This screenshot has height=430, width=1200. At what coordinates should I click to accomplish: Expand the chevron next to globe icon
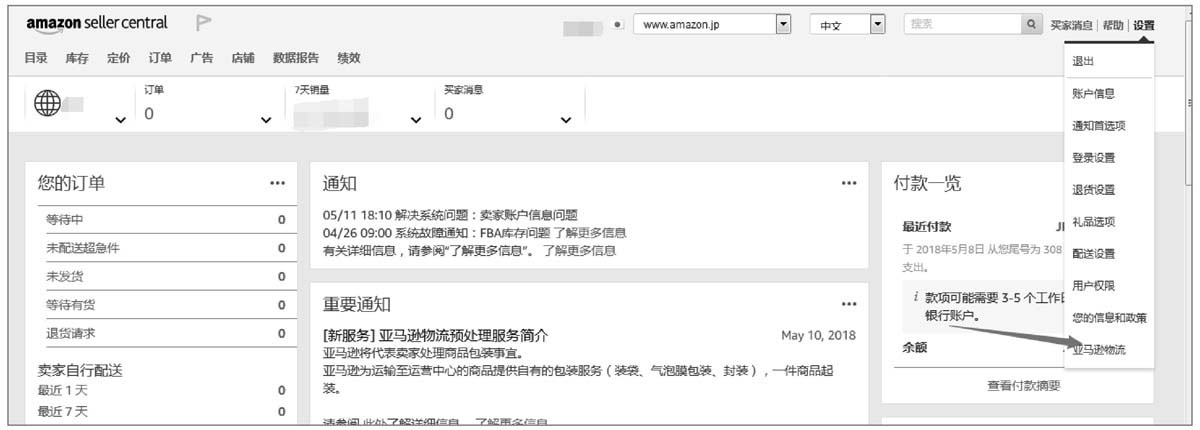tap(121, 120)
